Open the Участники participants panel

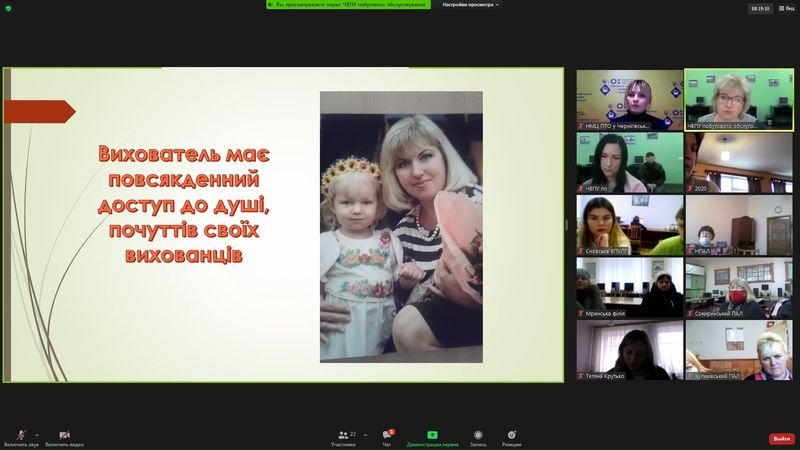[x=346, y=436]
